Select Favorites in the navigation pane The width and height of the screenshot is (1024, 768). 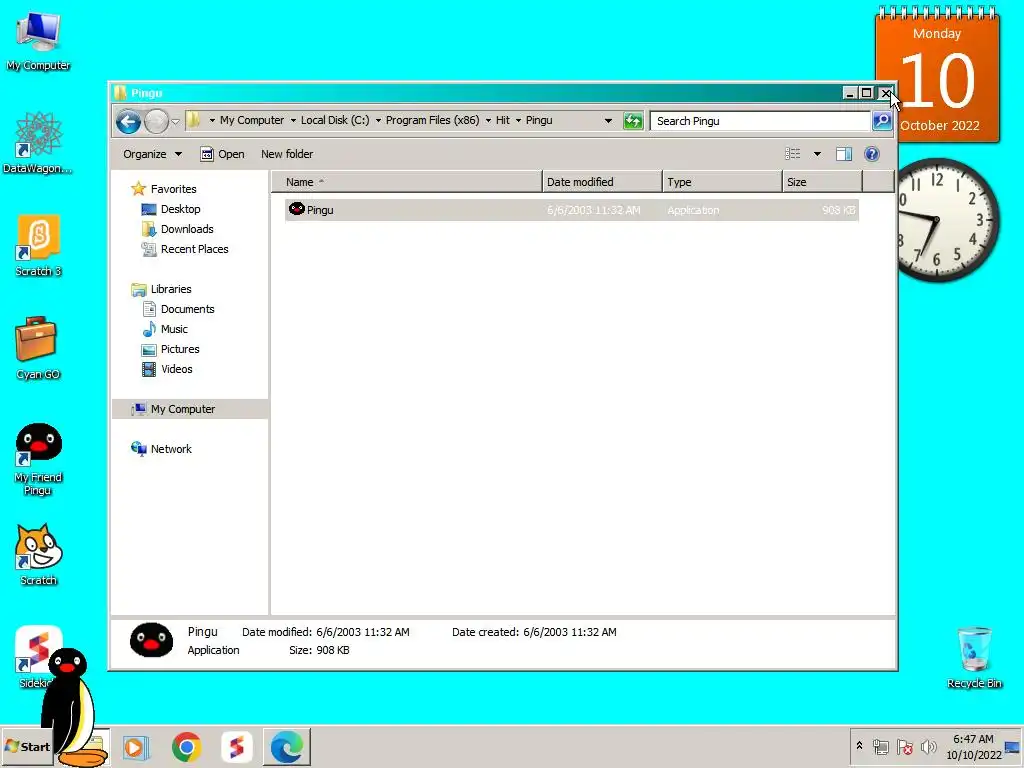coord(165,189)
